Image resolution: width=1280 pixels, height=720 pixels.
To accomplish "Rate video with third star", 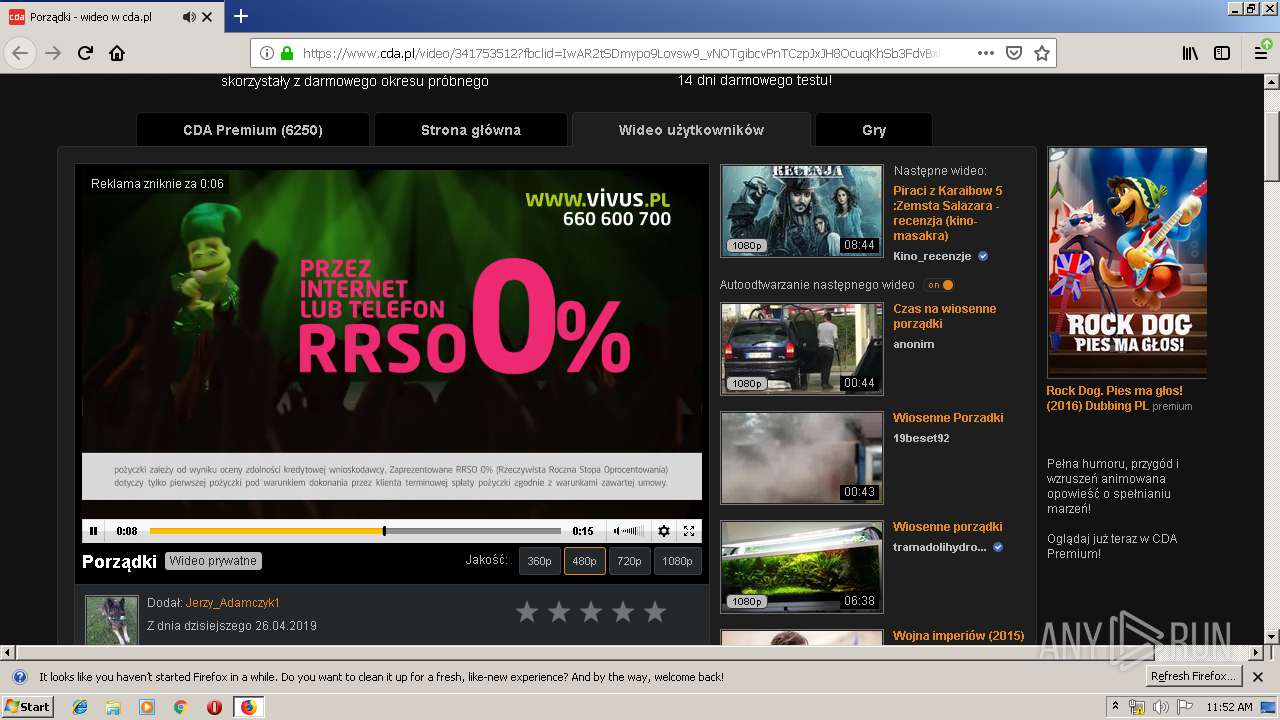I will point(591,612).
